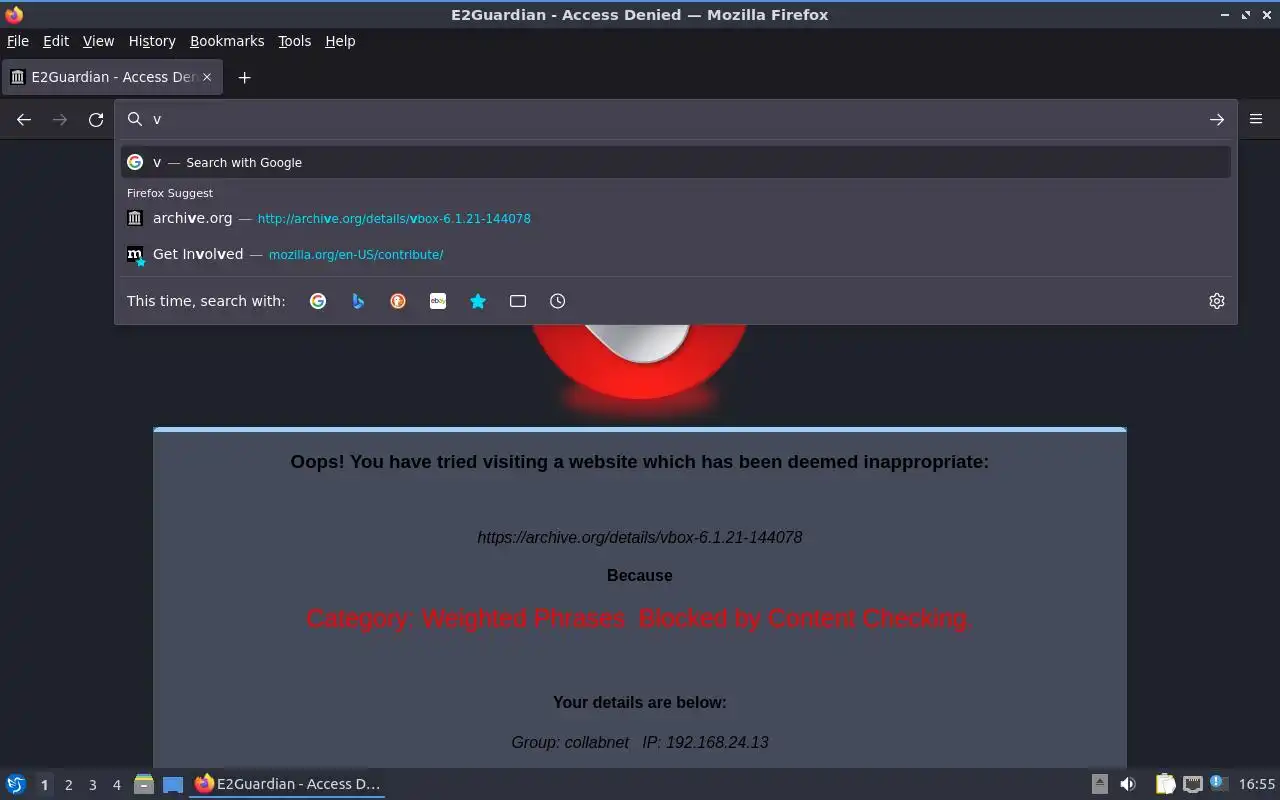The height and width of the screenshot is (800, 1280).
Task: Open the Help menu
Action: pos(340,41)
